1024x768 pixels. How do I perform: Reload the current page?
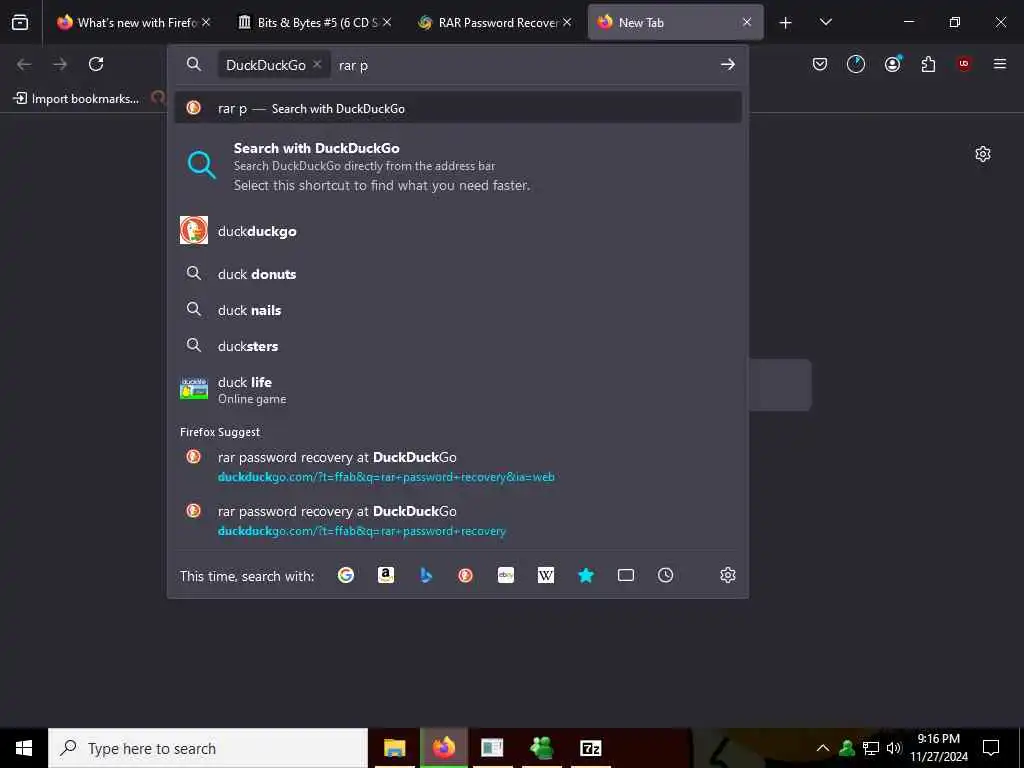(96, 64)
